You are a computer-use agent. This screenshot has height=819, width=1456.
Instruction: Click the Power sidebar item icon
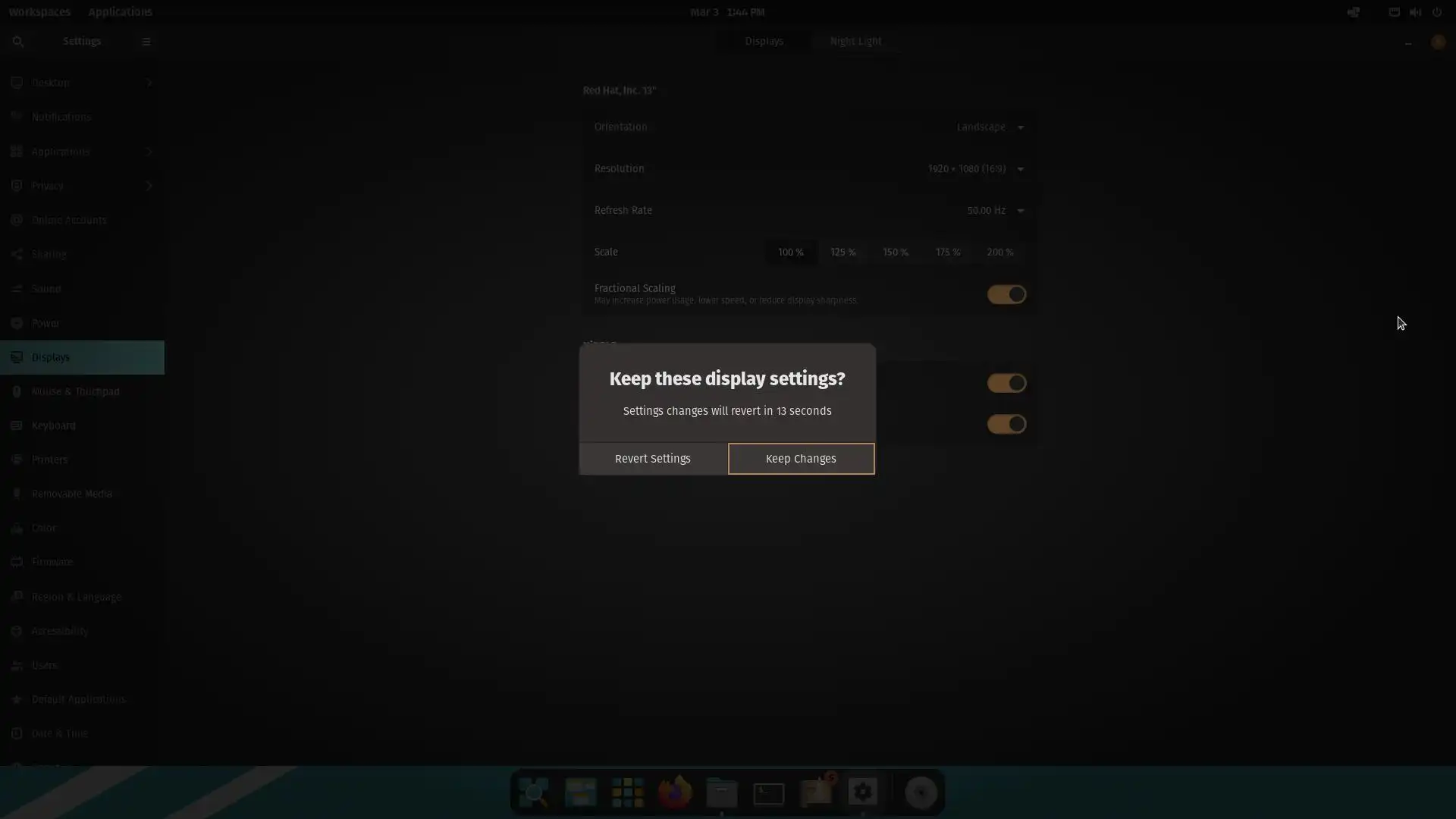(17, 323)
